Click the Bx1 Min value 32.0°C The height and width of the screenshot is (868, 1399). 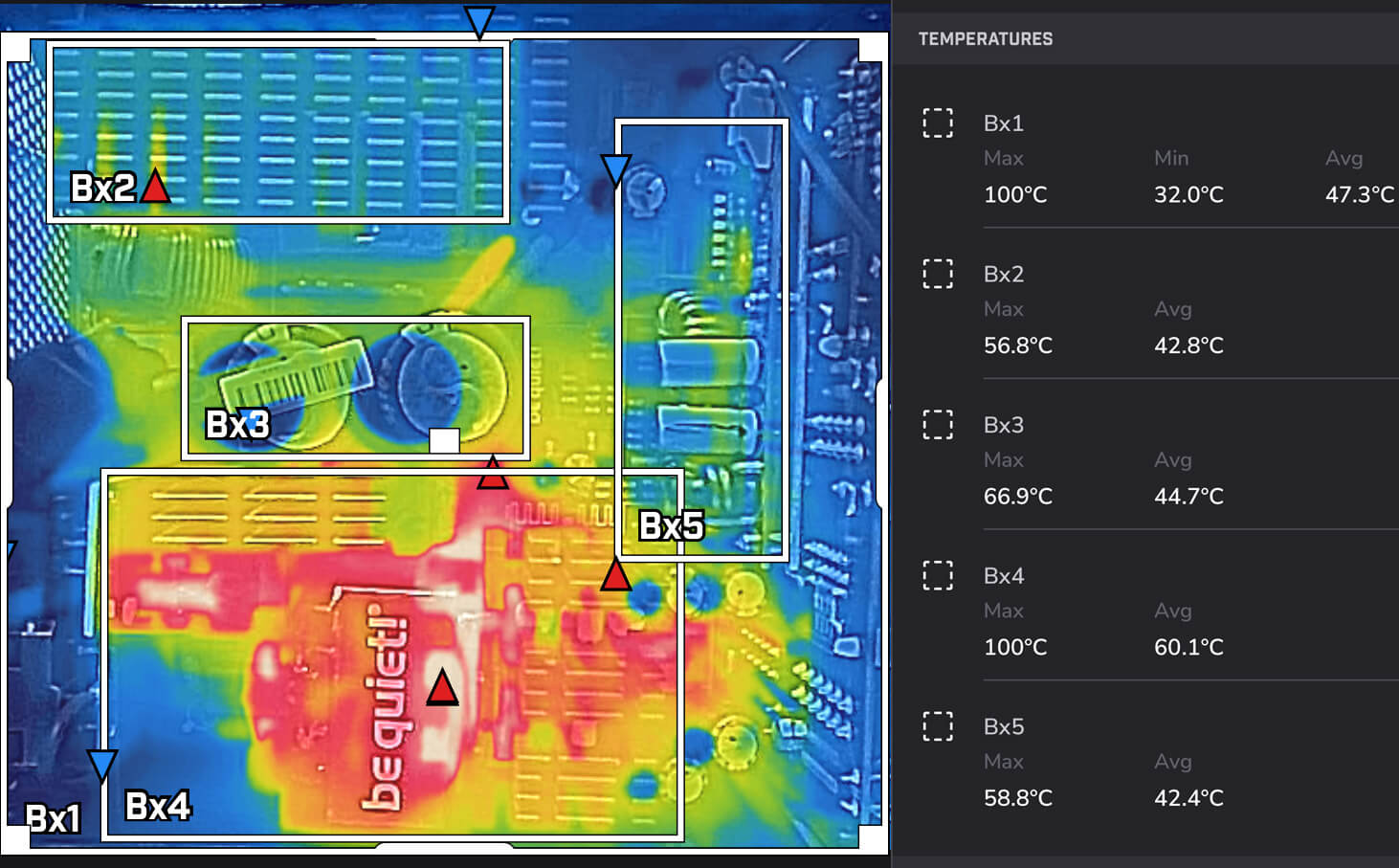(x=1188, y=195)
